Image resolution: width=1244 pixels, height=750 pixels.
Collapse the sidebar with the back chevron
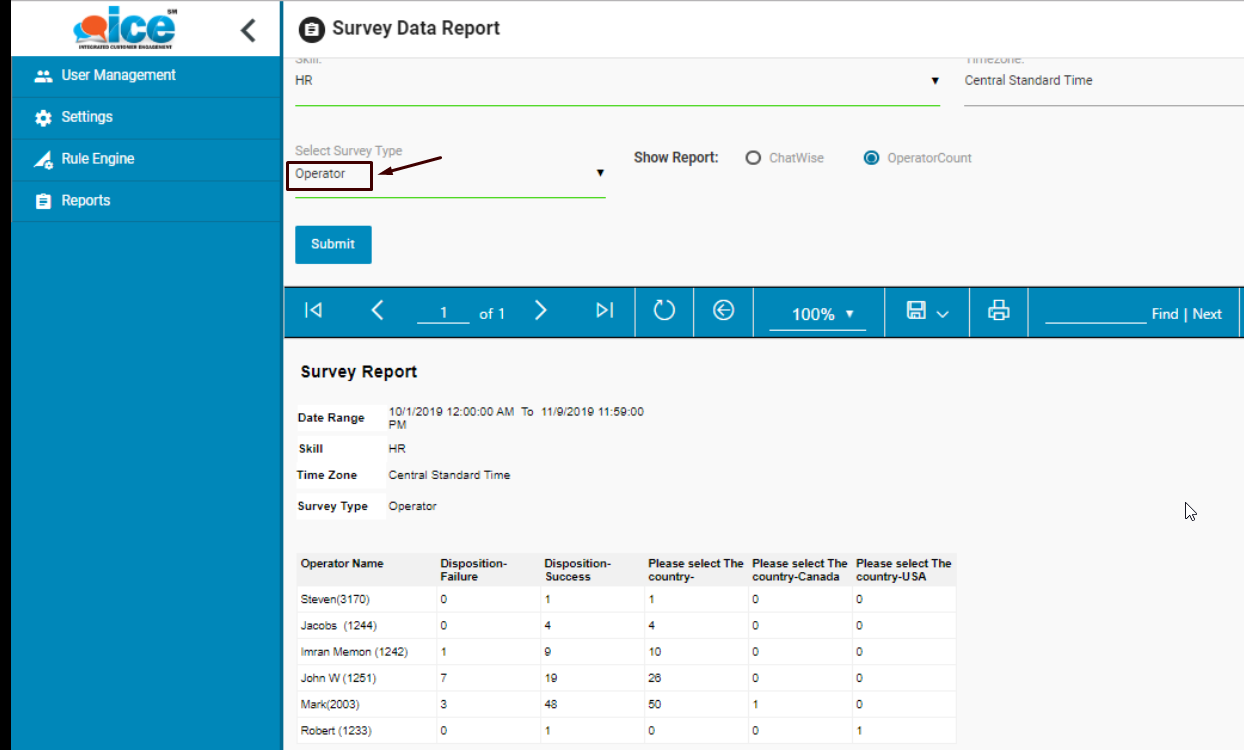[248, 31]
